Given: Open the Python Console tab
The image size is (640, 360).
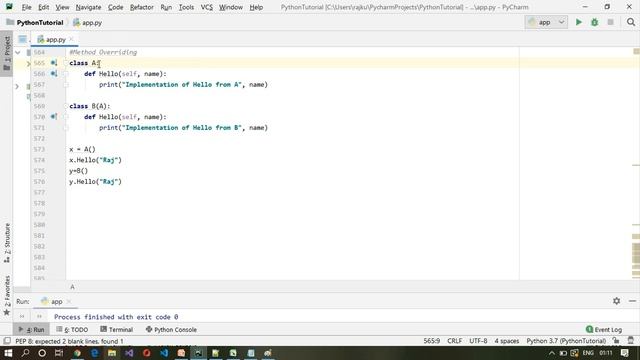Looking at the screenshot, I should [171, 329].
